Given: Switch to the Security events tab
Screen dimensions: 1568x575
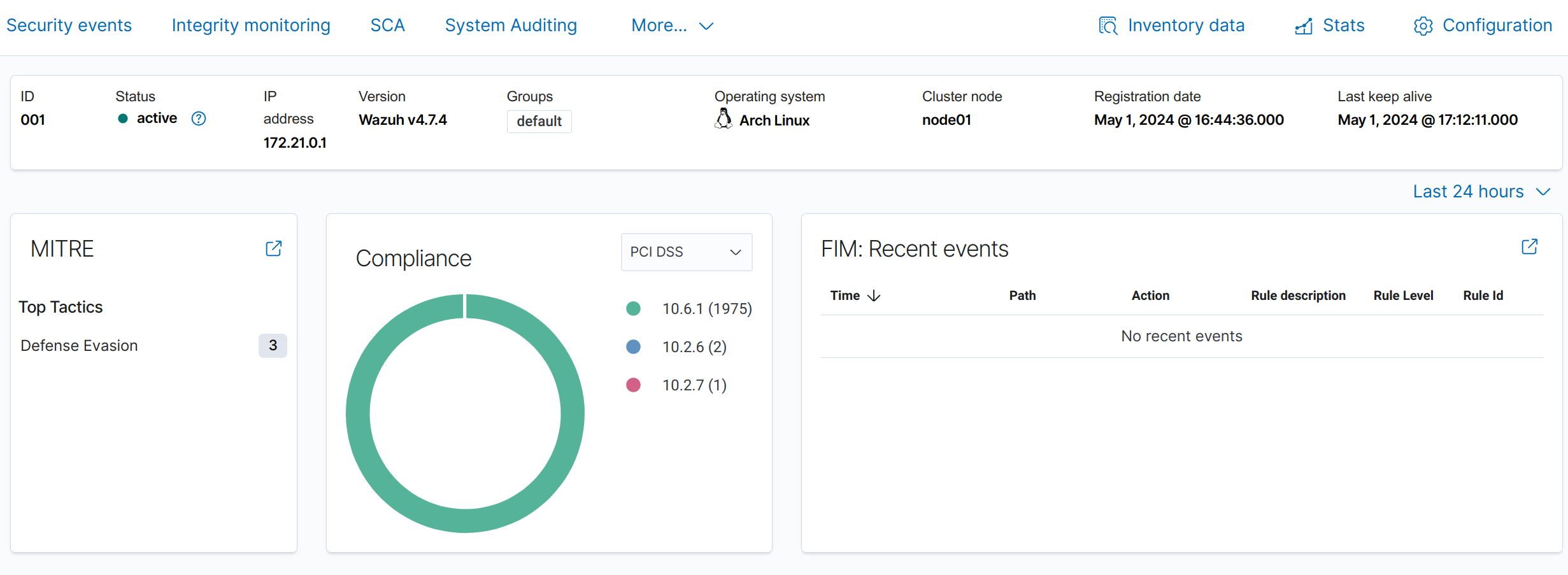Looking at the screenshot, I should (x=69, y=25).
